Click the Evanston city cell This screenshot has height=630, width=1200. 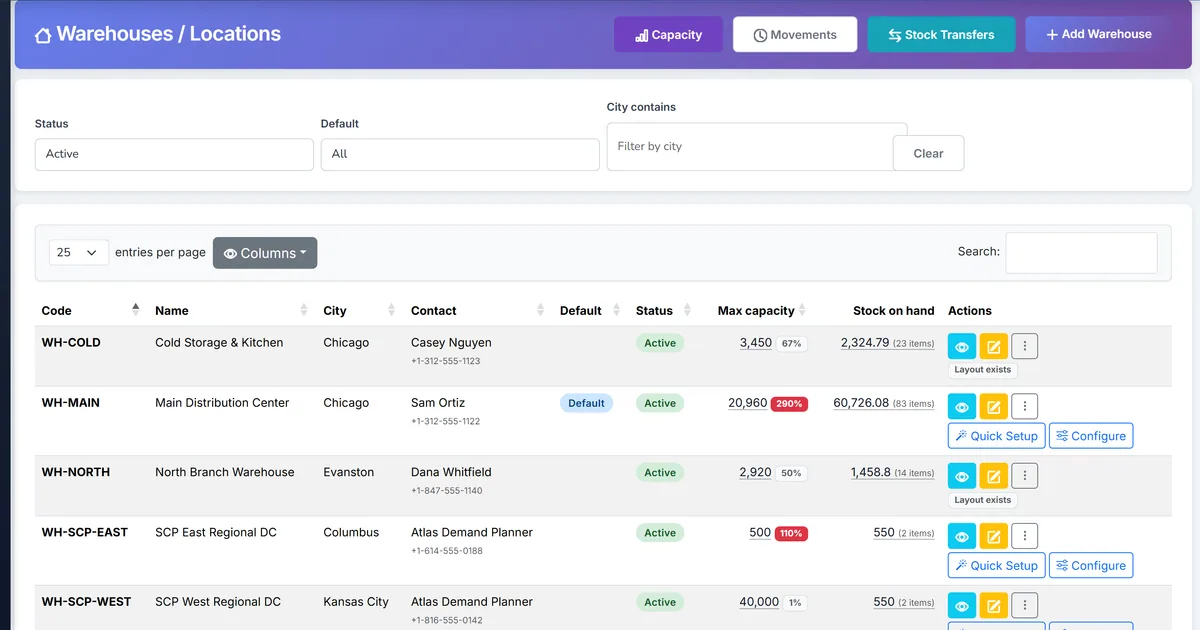349,472
